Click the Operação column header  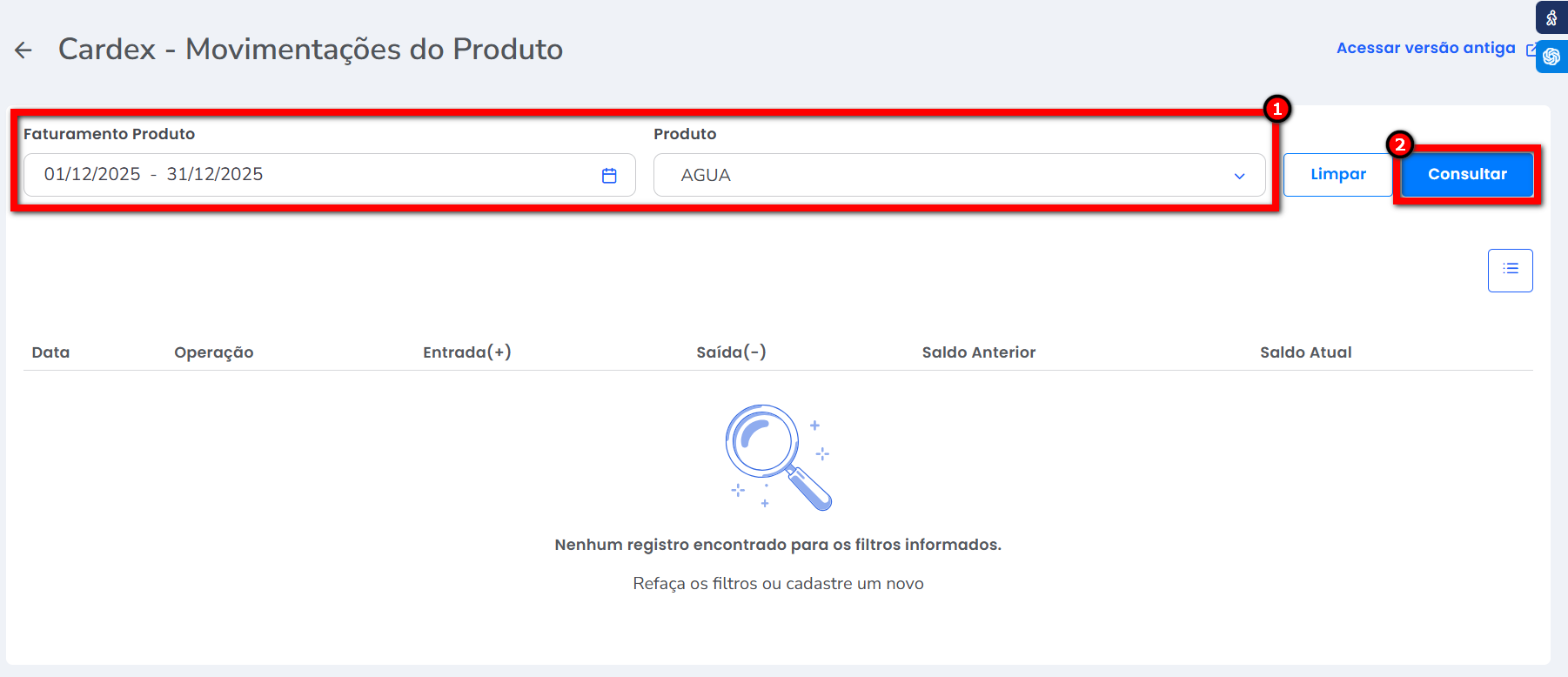click(x=213, y=352)
